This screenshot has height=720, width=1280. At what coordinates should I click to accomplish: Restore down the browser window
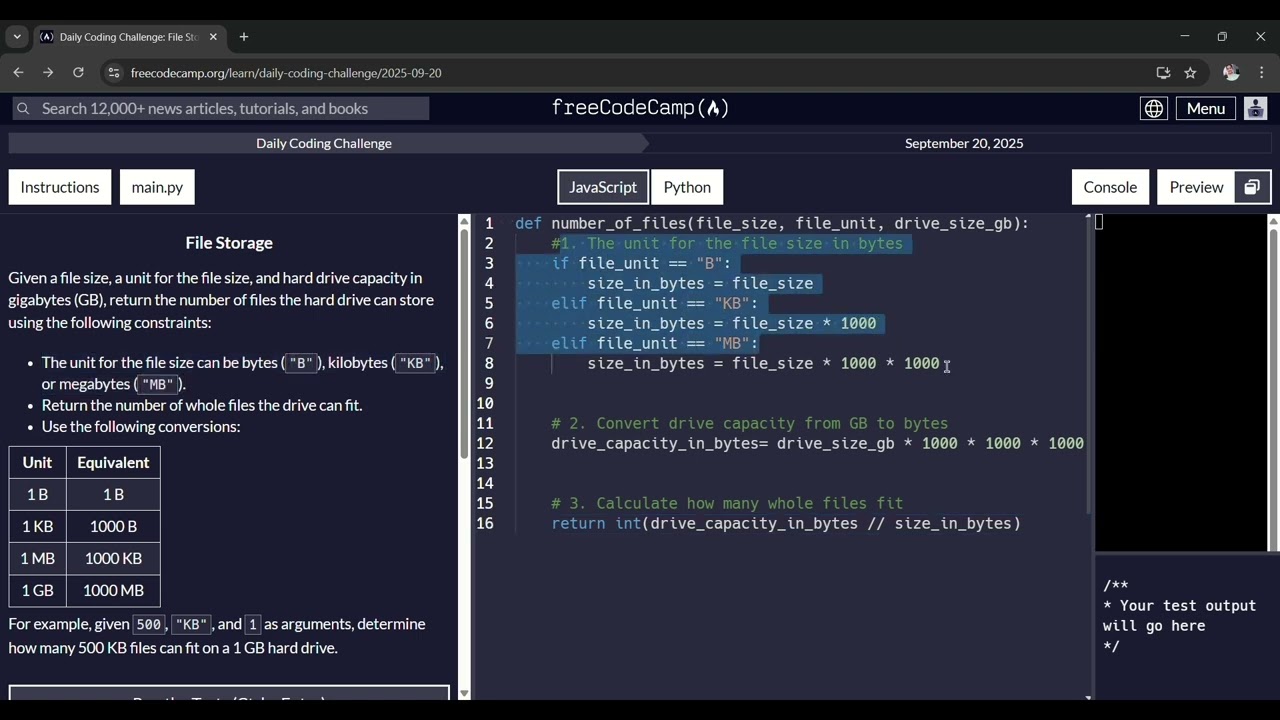(1222, 37)
